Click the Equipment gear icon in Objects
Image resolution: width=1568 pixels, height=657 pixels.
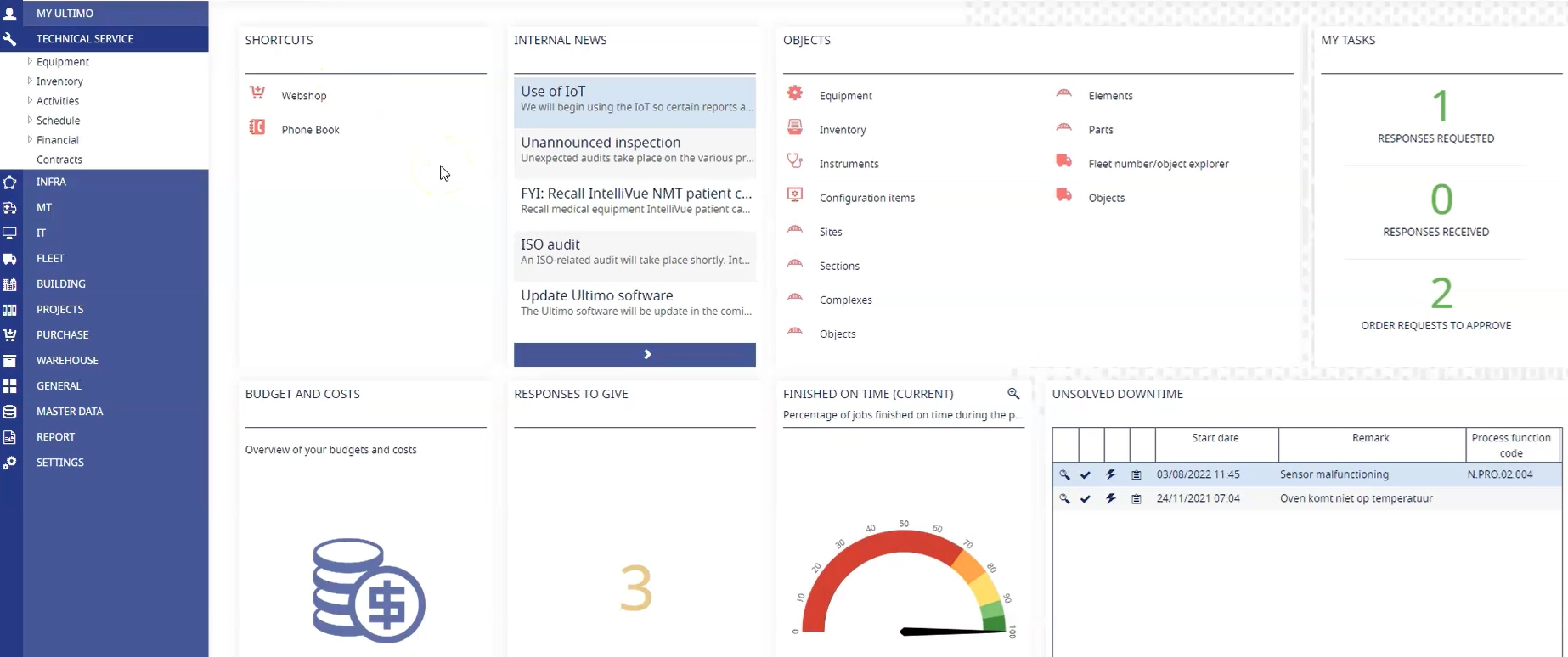795,93
